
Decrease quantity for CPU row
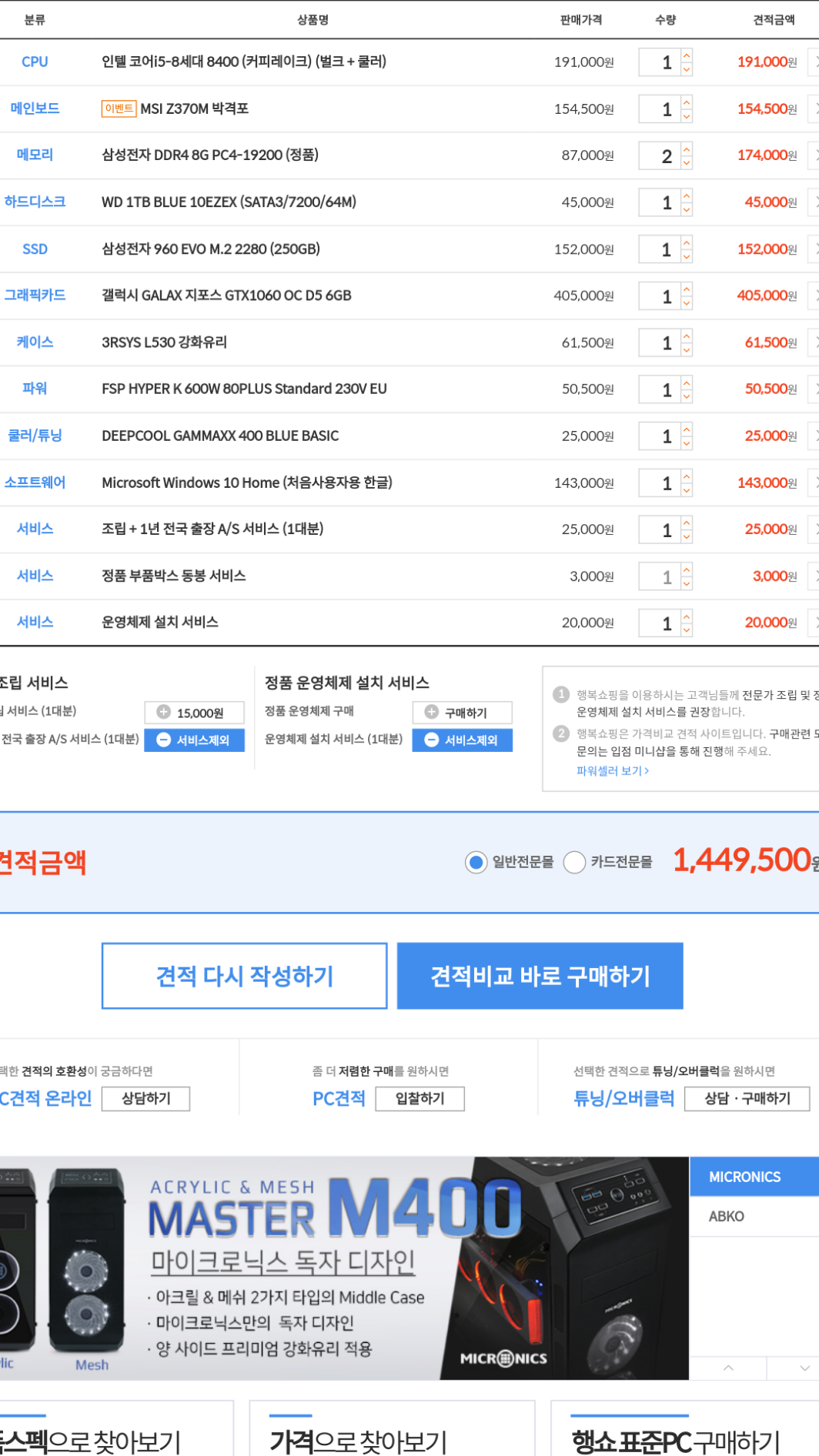[687, 69]
